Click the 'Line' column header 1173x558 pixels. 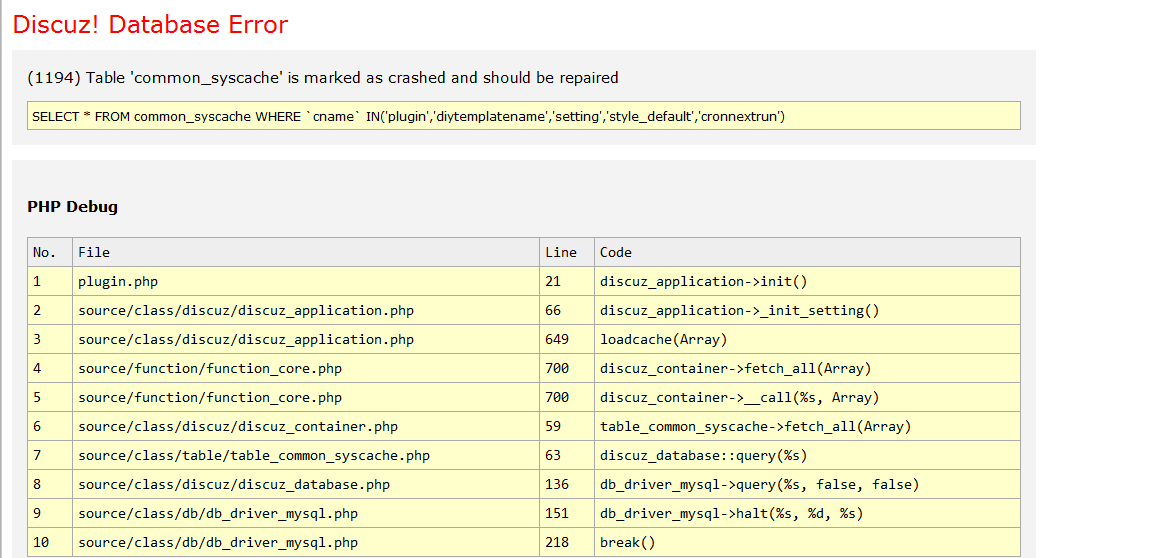567,252
